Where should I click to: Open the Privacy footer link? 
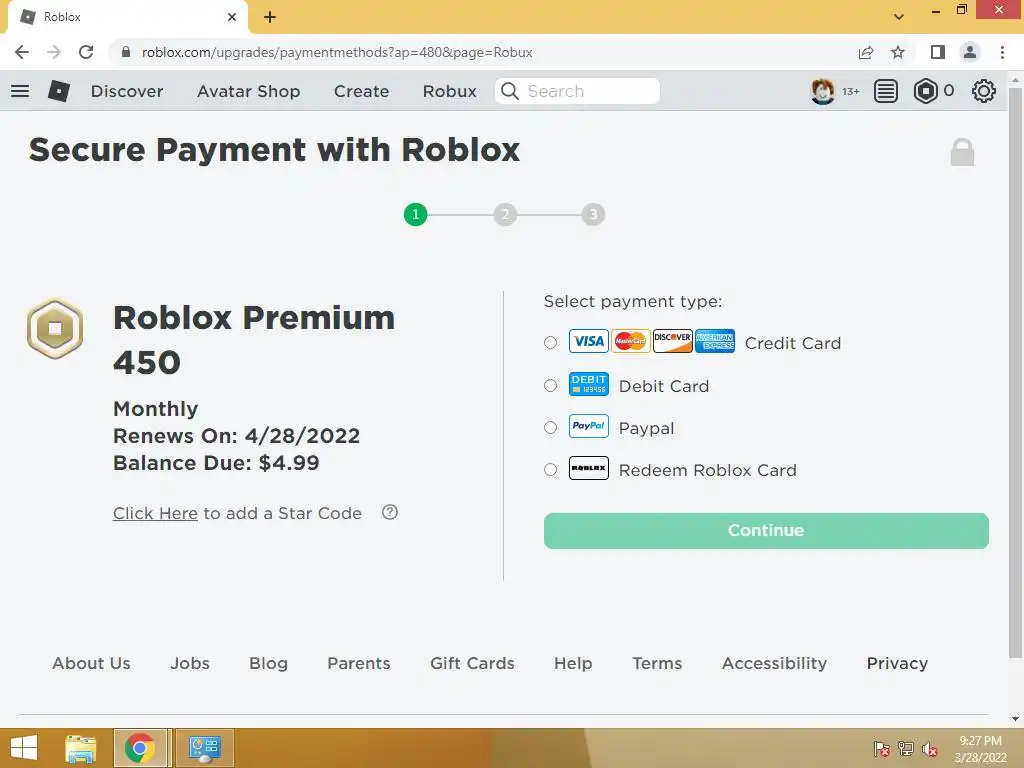pyautogui.click(x=897, y=663)
